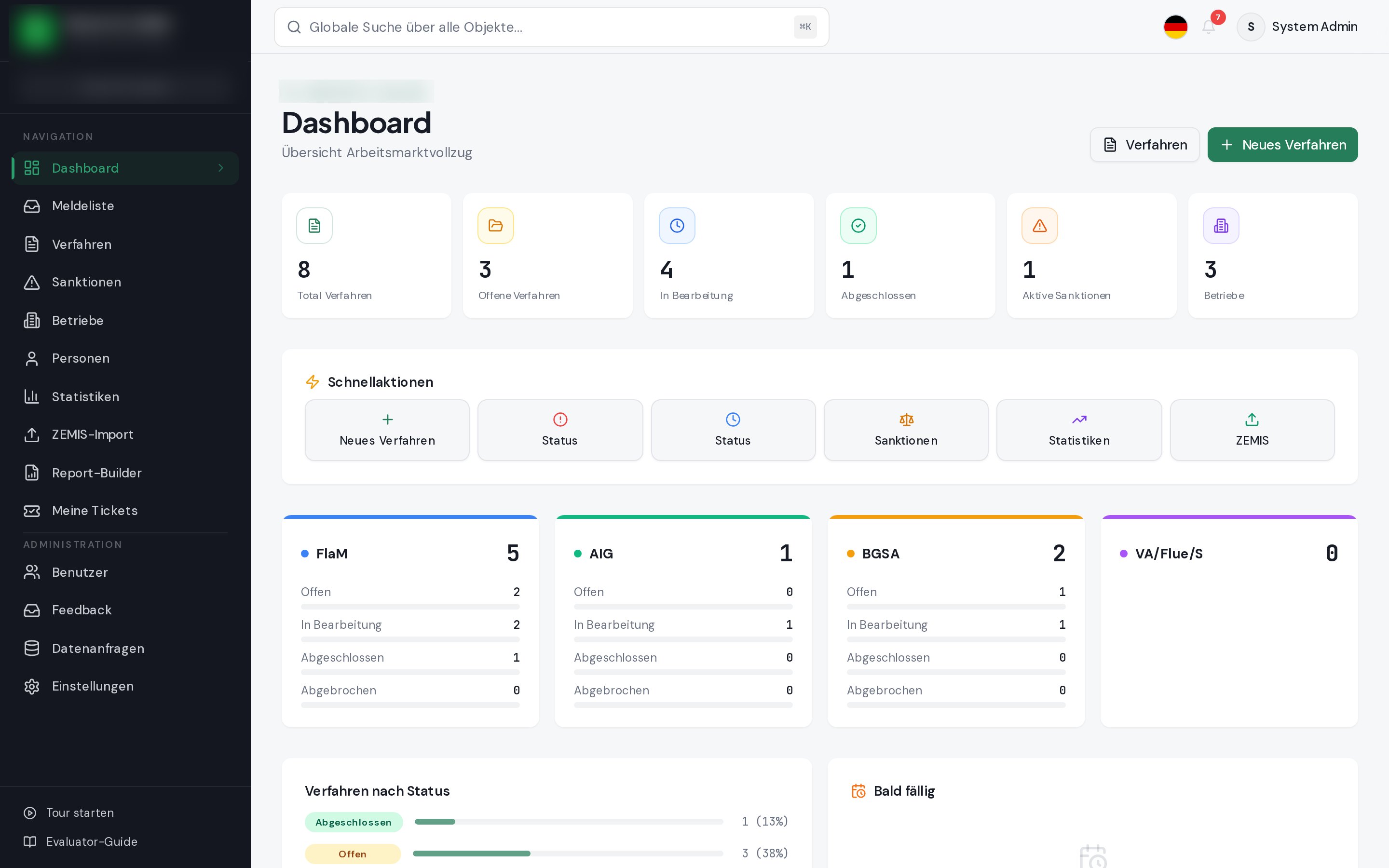Click the Offene Verfahren folder icon
Image resolution: width=1389 pixels, height=868 pixels.
click(496, 226)
